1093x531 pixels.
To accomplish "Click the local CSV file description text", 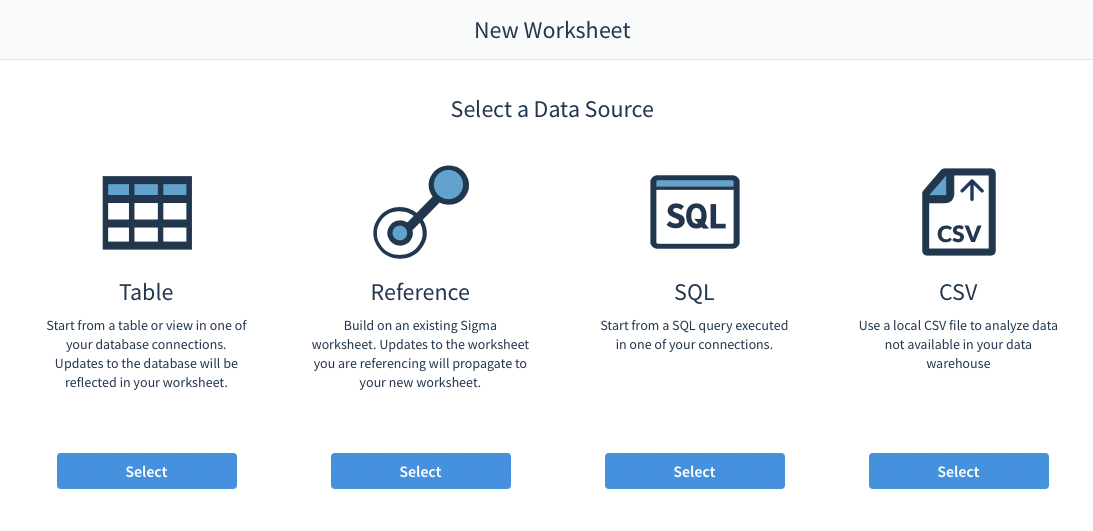I will point(958,344).
